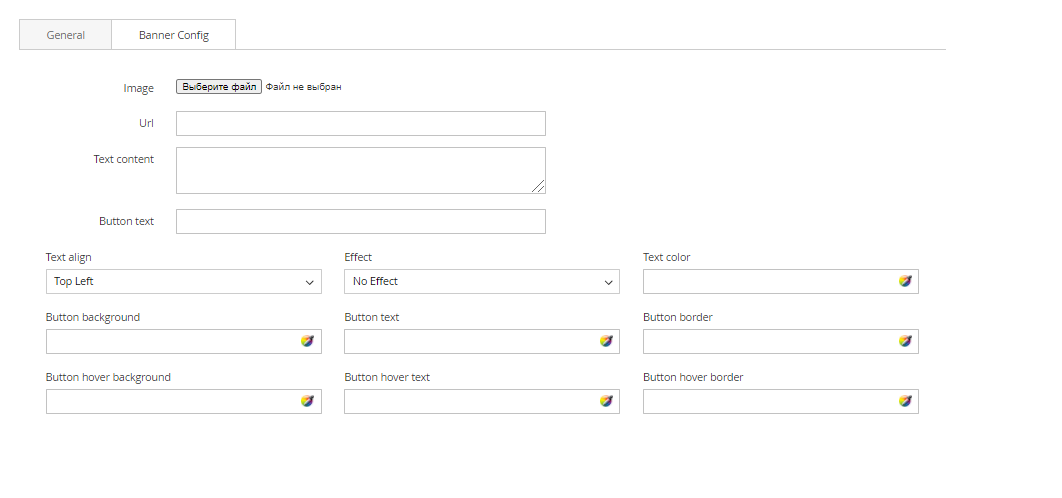
Task: Click the Button hover background color picker icon
Action: [308, 401]
